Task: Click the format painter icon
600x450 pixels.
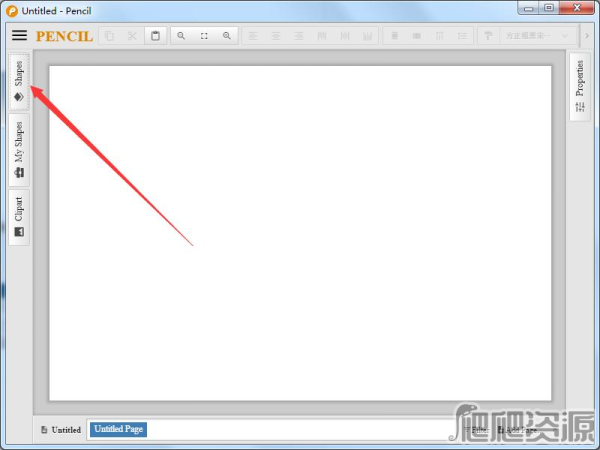Action: [488, 36]
